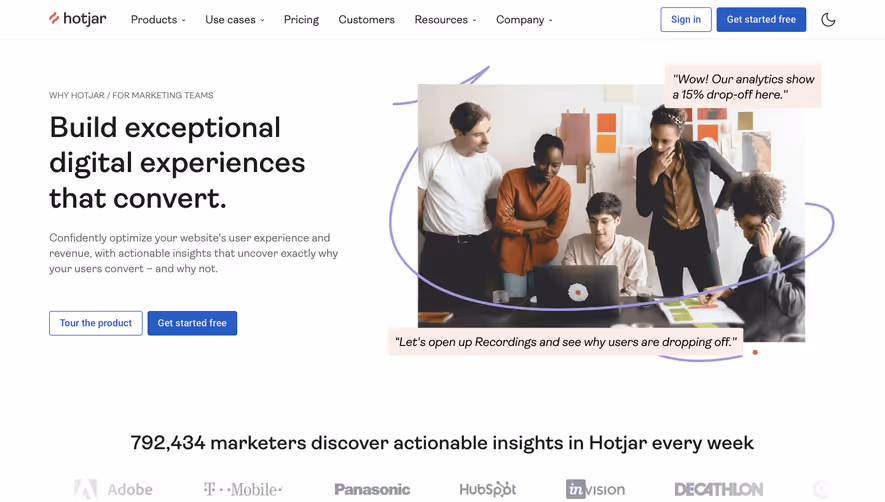Click the team photo in the hero
The width and height of the screenshot is (885, 502).
[611, 213]
